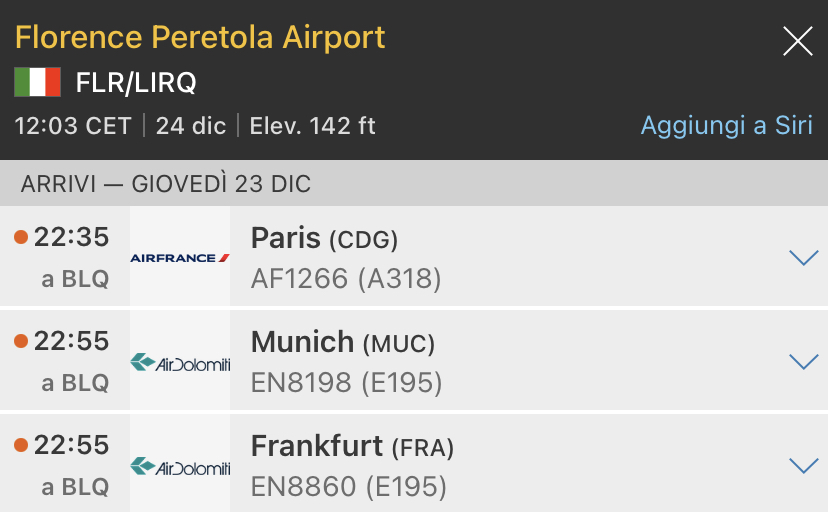Tap the Italian flag icon
Screen dimensions: 828x512
coord(37,82)
